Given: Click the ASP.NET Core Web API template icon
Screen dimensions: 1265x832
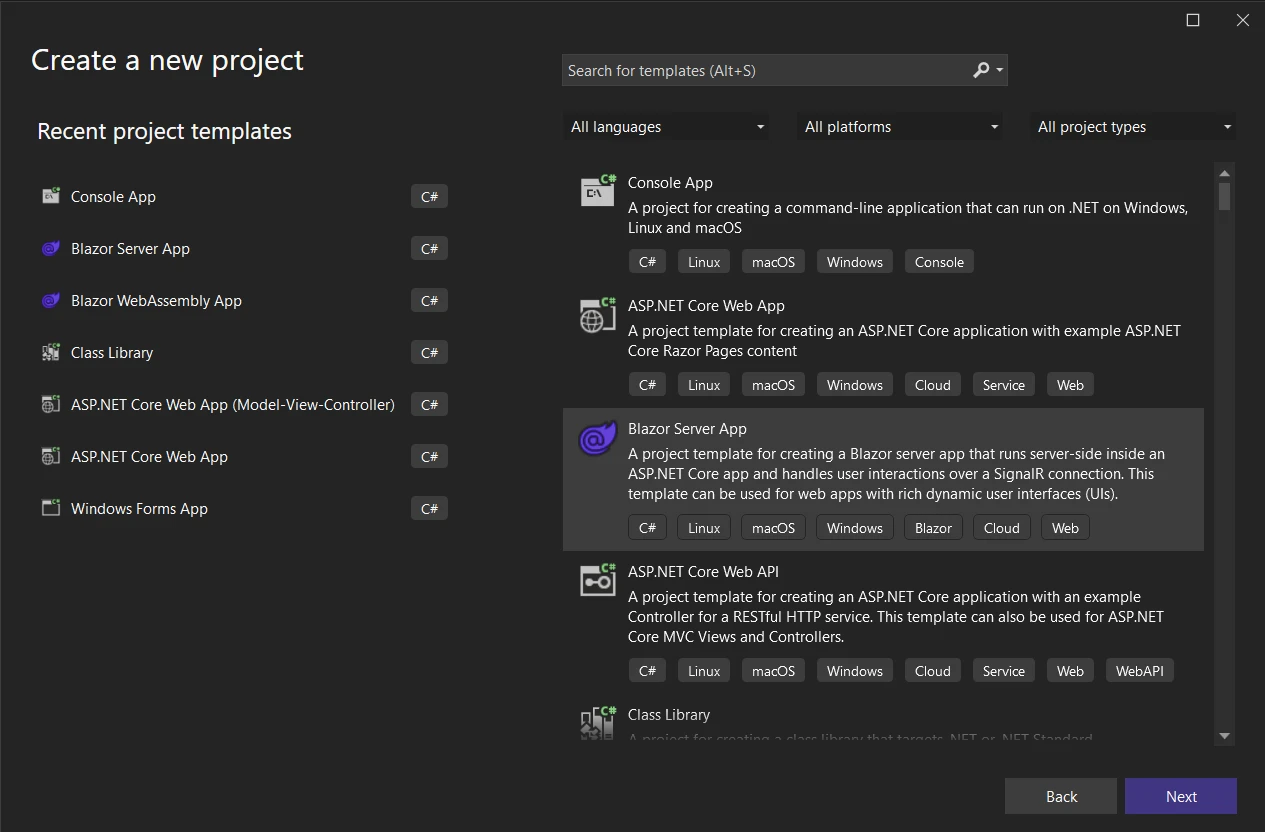Looking at the screenshot, I should tap(598, 581).
